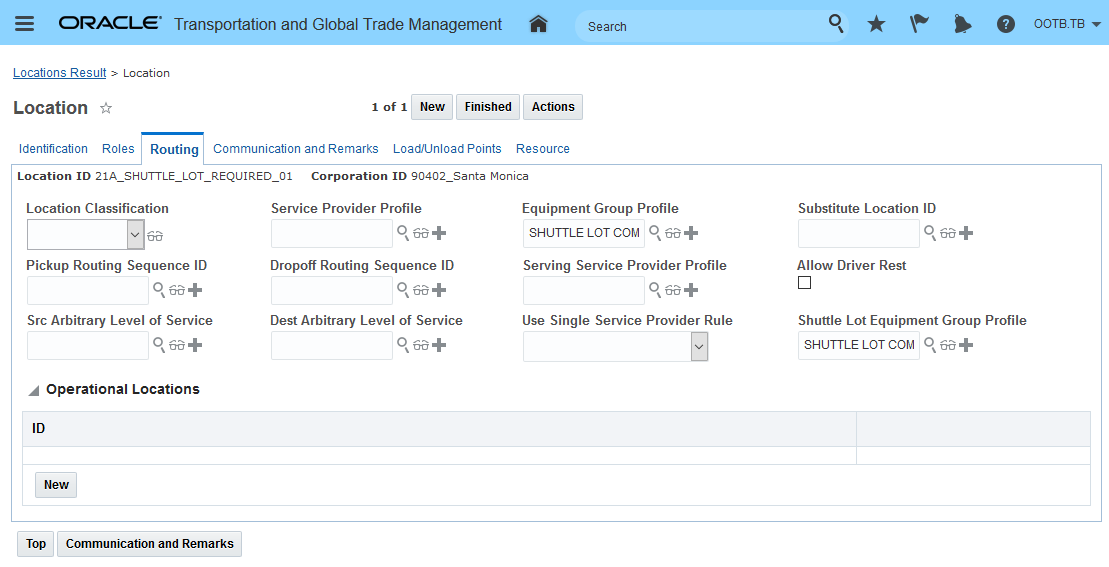Switch to Load/Unload Points tab
This screenshot has height=567, width=1109.
click(447, 149)
